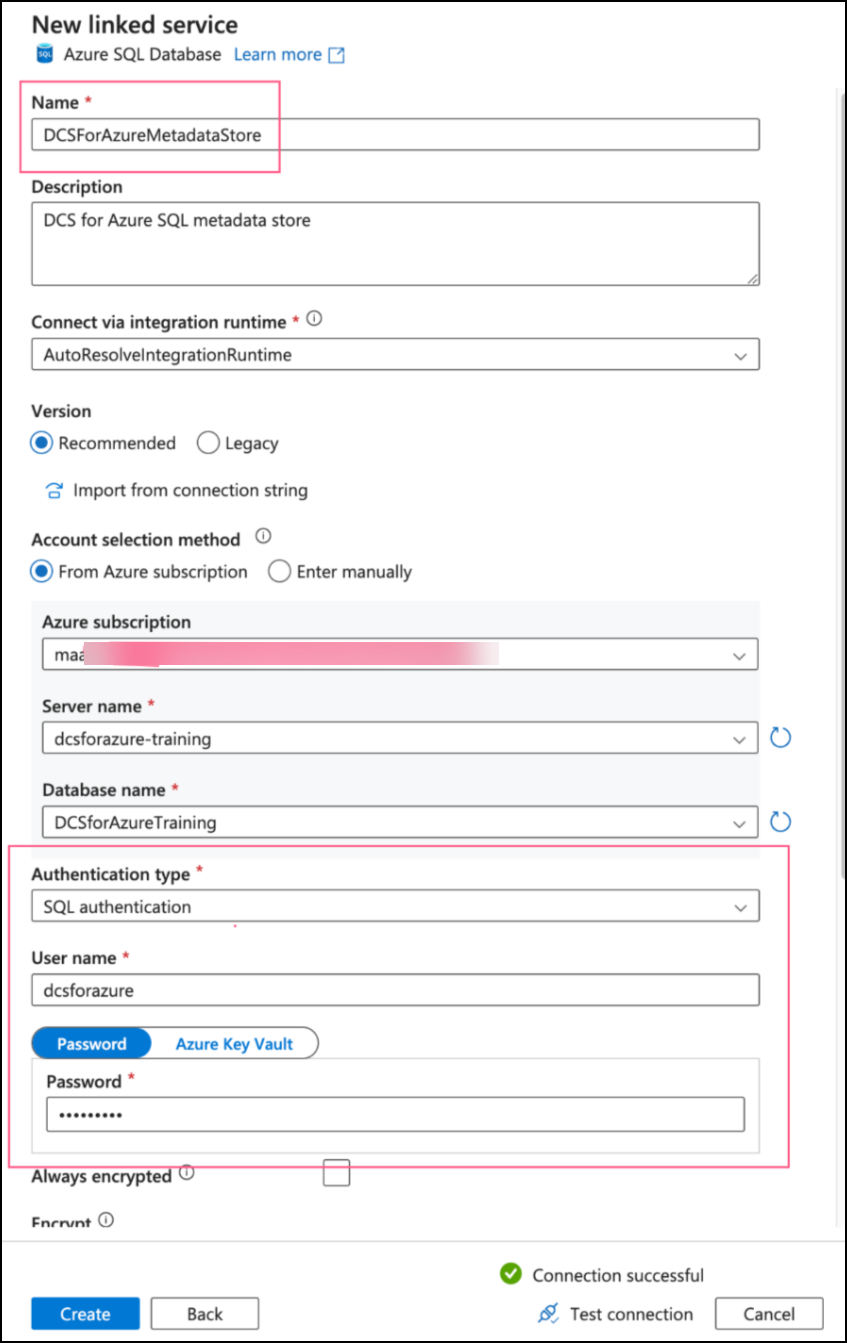Enable the Always encrypted checkbox
Screen dimensions: 847x1343
(x=336, y=1173)
